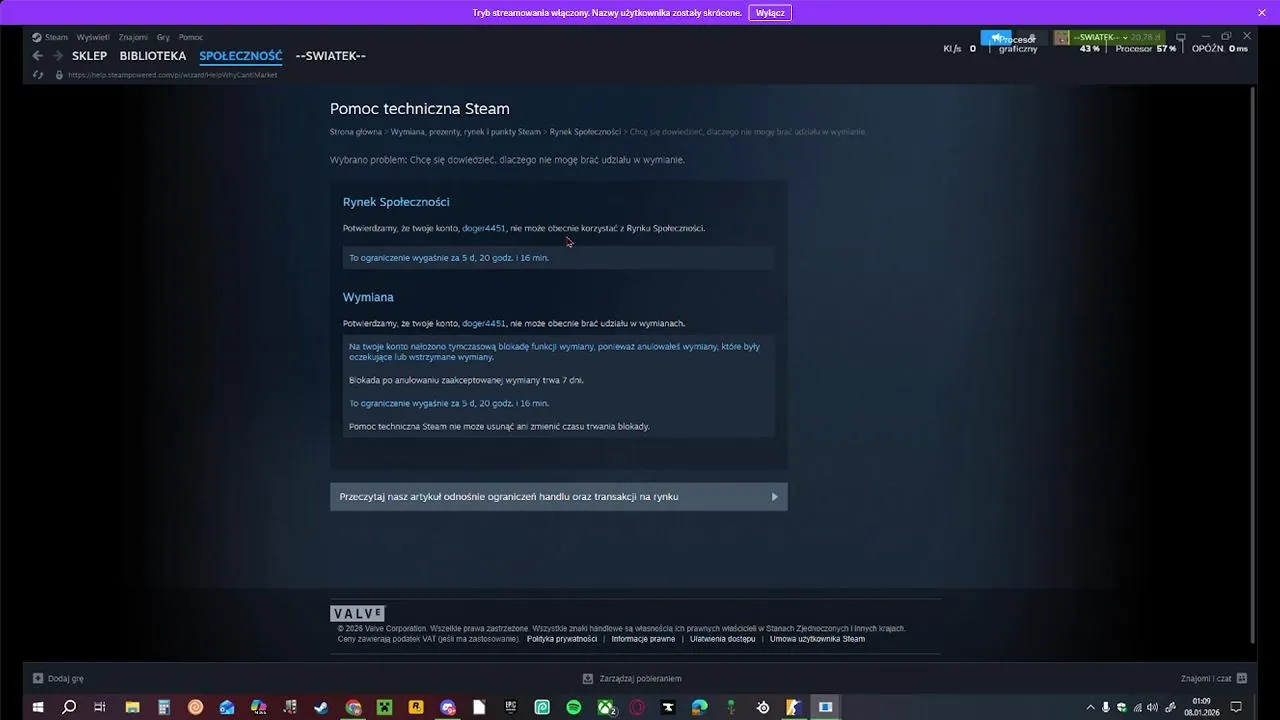
Task: Open the Pomoc menu
Action: pos(191,37)
